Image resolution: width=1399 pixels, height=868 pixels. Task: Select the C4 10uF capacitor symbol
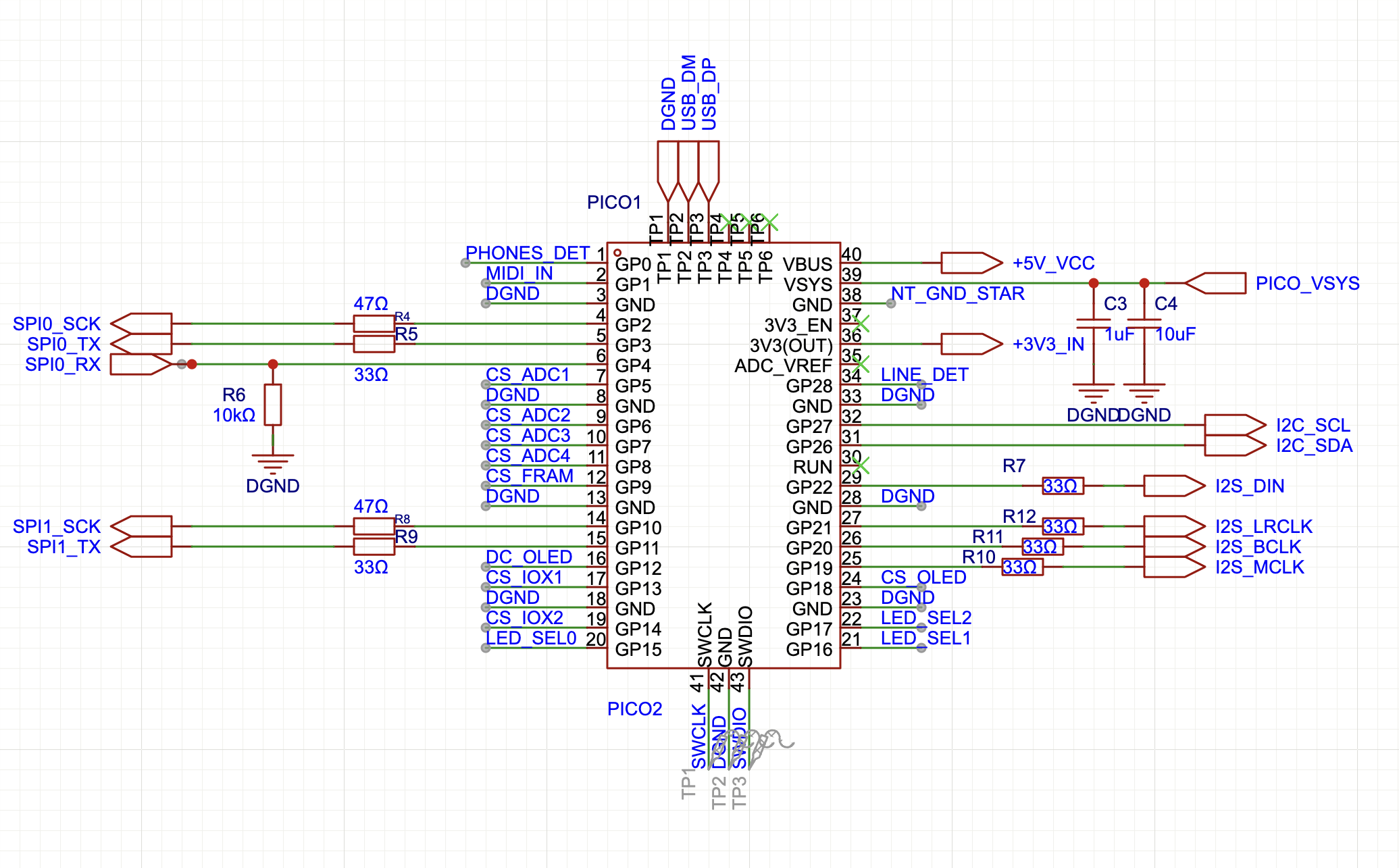tap(1144, 324)
